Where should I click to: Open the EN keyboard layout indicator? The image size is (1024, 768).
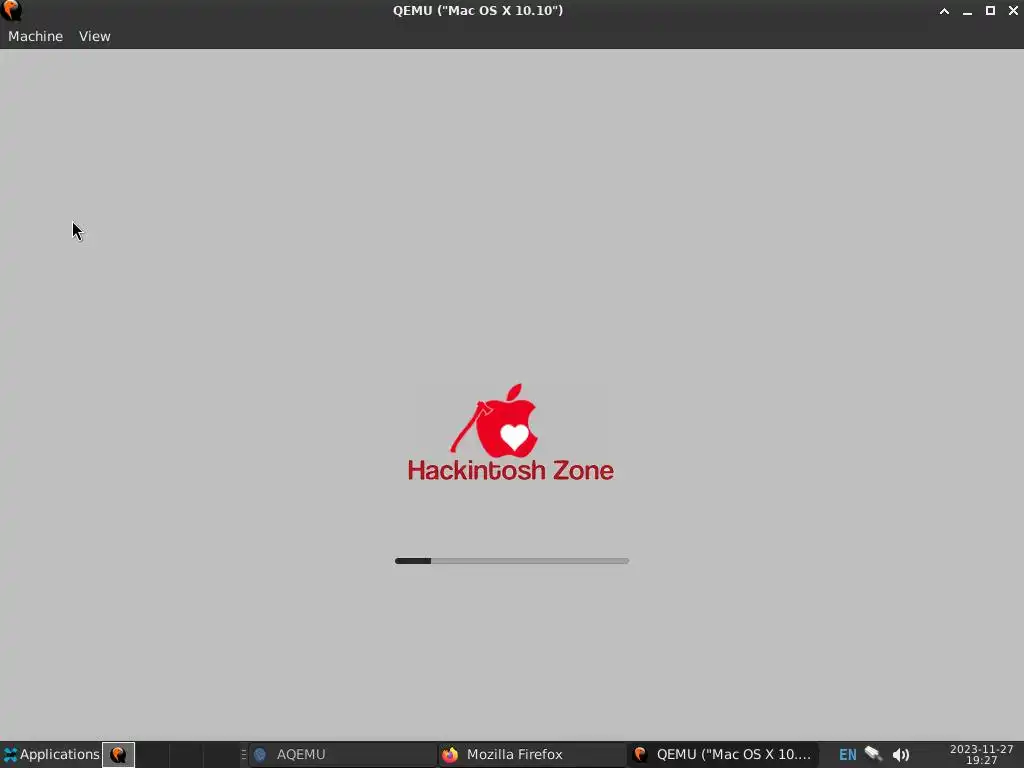(x=847, y=755)
